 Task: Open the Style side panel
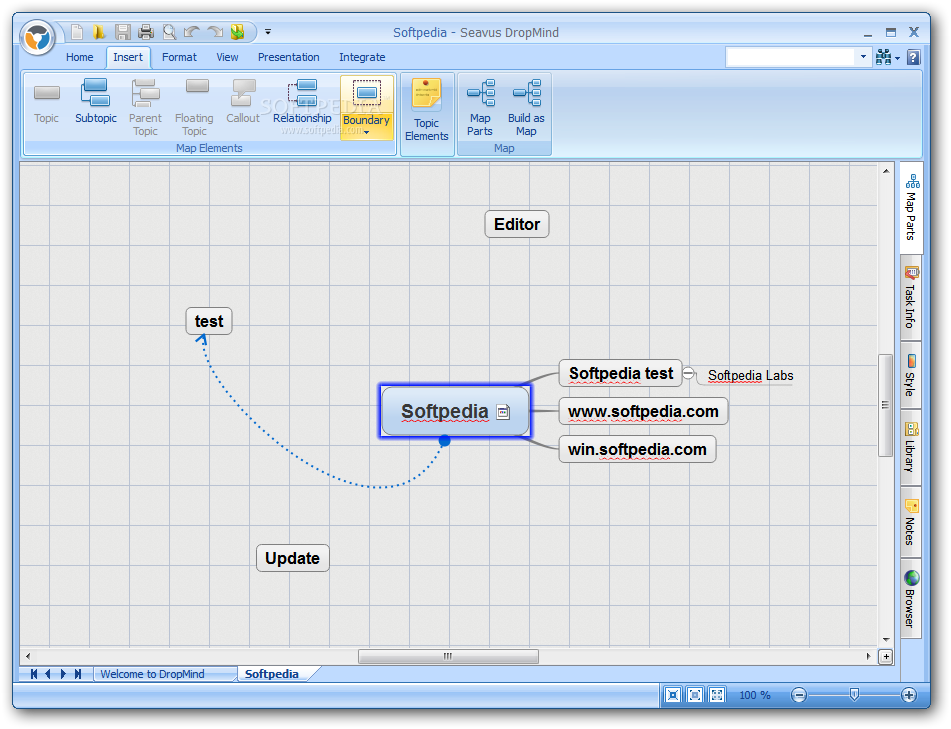(911, 375)
